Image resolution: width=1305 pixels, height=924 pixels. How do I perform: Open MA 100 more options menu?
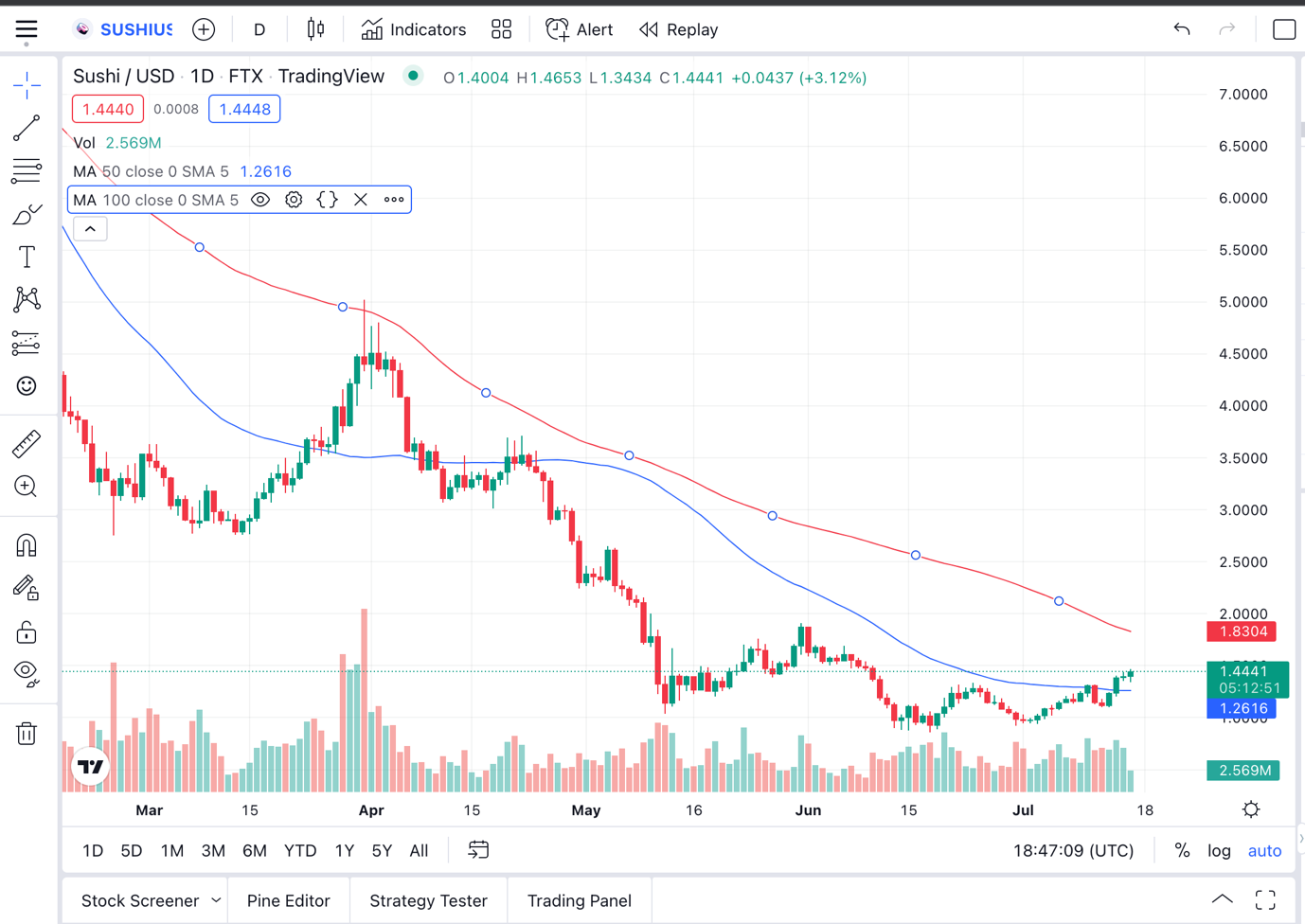(x=394, y=200)
